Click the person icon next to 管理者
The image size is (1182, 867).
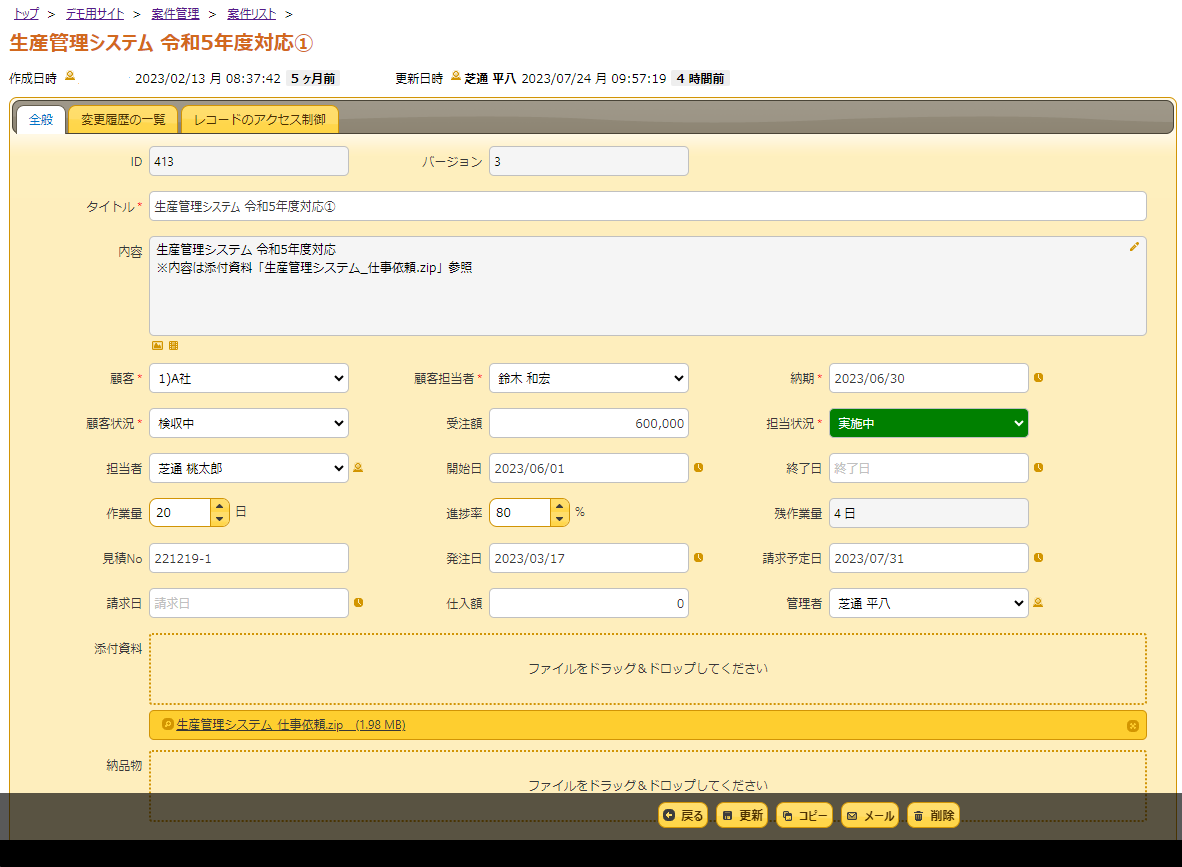click(1038, 602)
